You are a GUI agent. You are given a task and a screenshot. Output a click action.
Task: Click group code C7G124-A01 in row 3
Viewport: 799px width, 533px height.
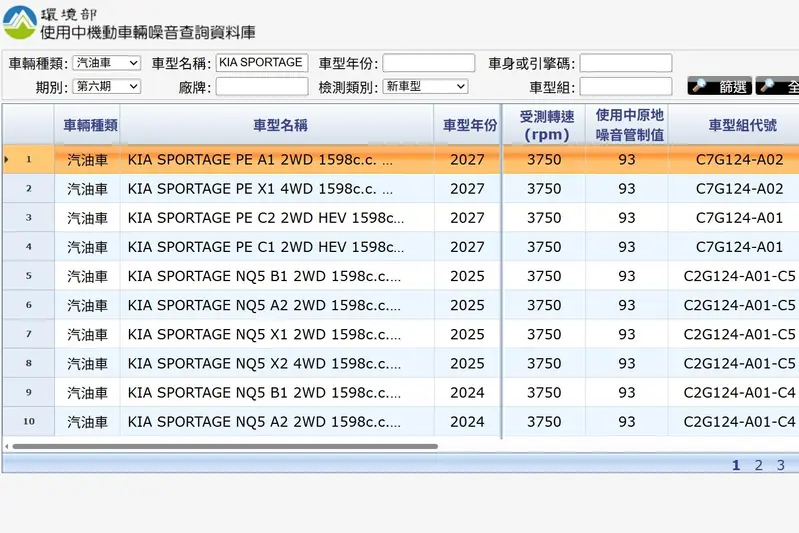pos(739,218)
